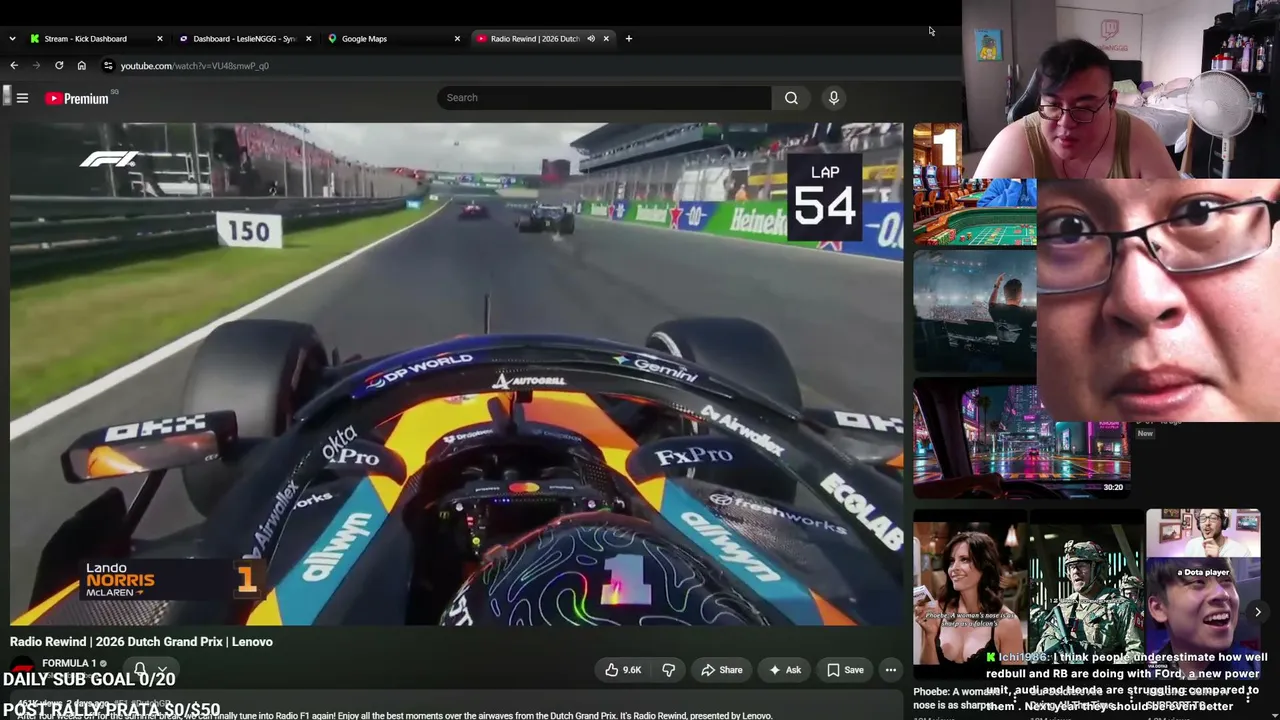The height and width of the screenshot is (720, 1280).
Task: Open the Phoebe shorts thumbnail
Action: pos(969,587)
